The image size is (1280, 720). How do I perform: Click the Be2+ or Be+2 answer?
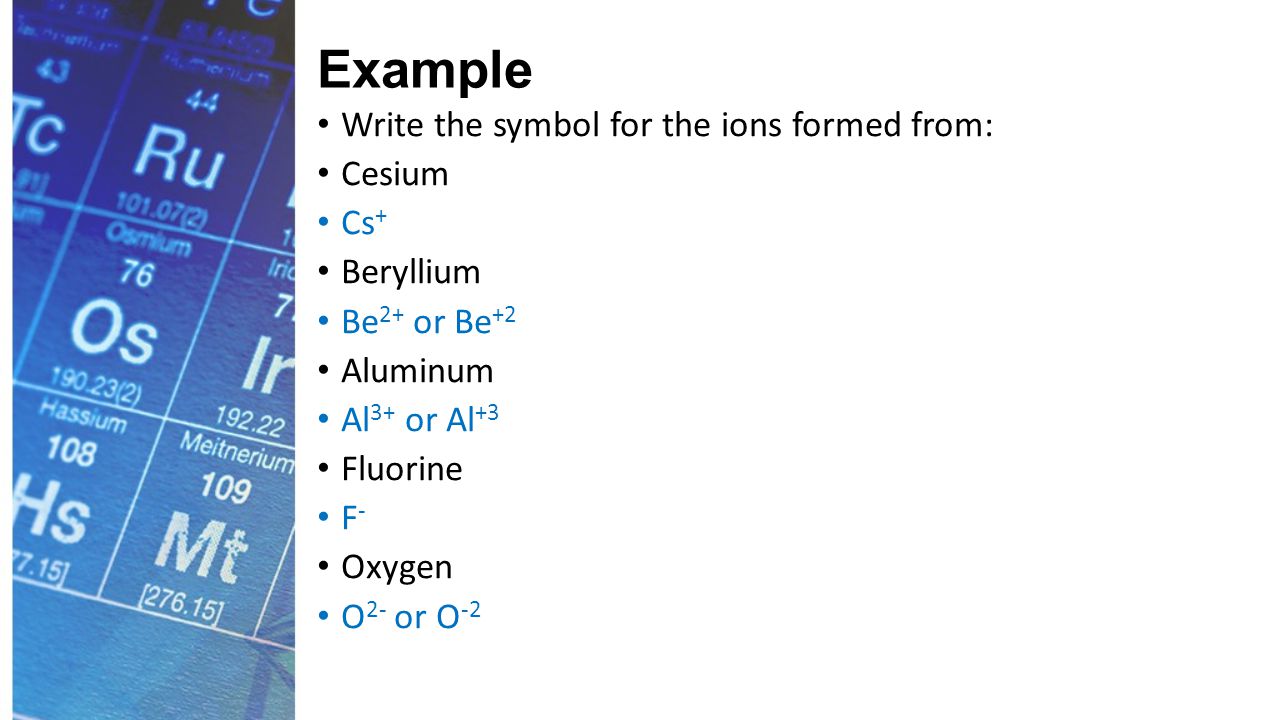428,321
